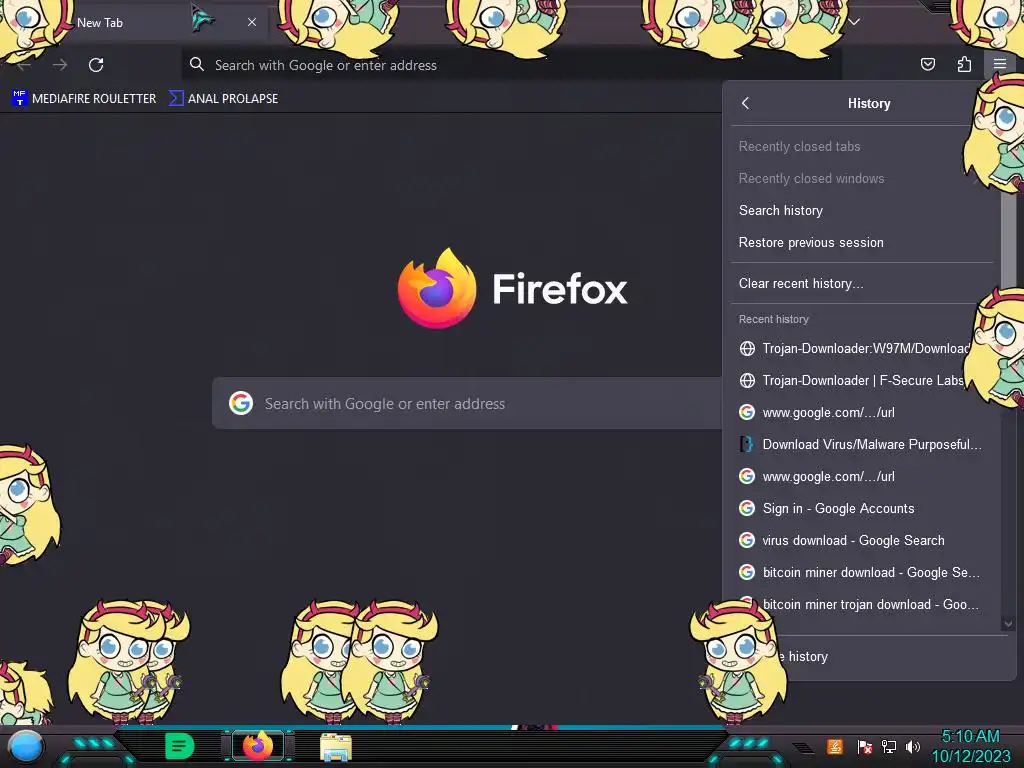Click the forward navigation arrow
This screenshot has height=768, width=1024.
(x=60, y=65)
